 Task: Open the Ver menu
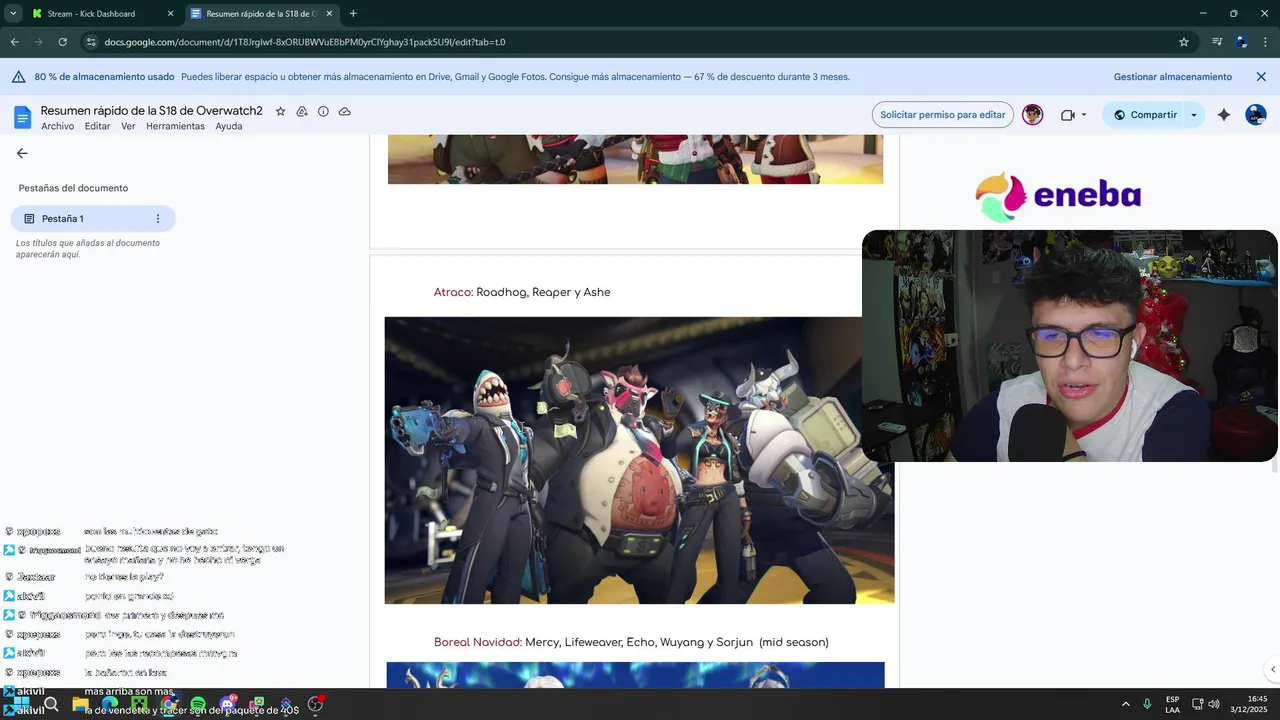tap(128, 126)
